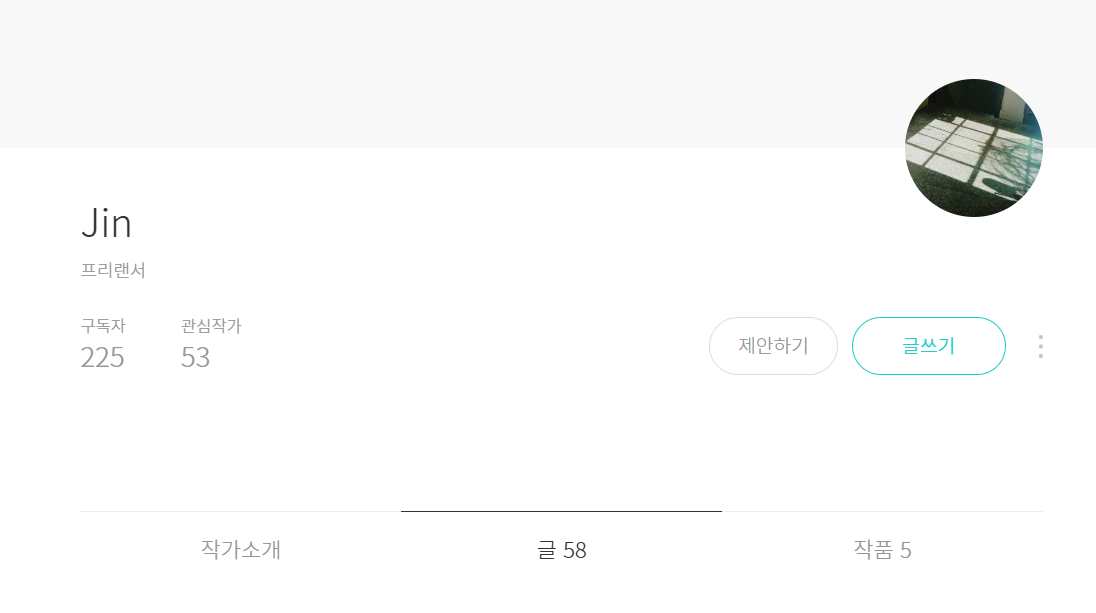Open the 작품 5 tab
This screenshot has width=1096, height=613.
pyautogui.click(x=882, y=550)
